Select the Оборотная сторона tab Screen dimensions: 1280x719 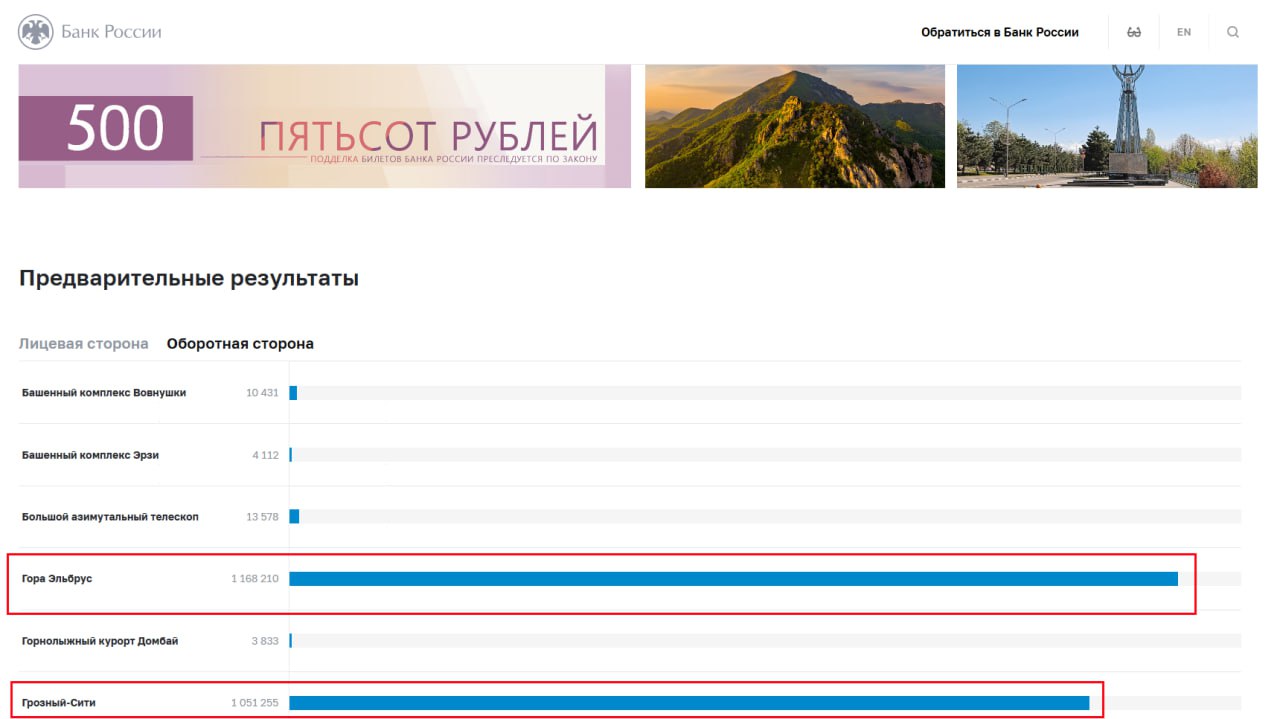(240, 344)
